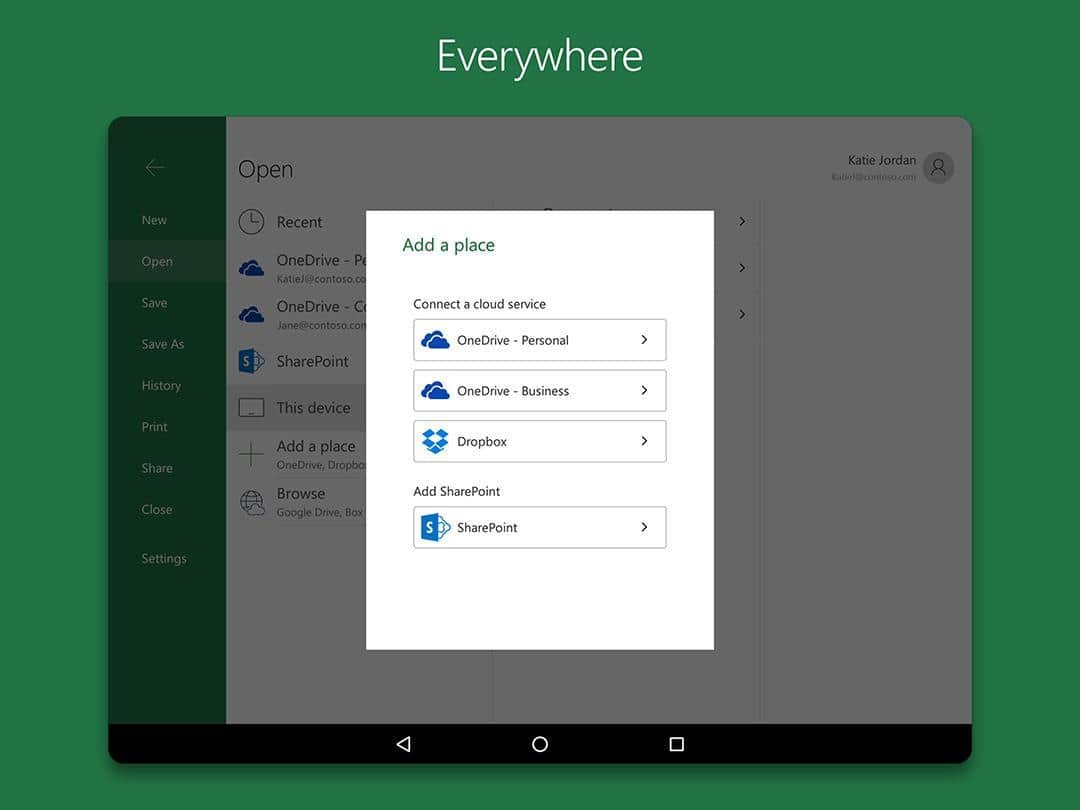Viewport: 1080px width, 810px height.
Task: Expand the SharePoint row chevron in dialog
Action: (x=644, y=527)
